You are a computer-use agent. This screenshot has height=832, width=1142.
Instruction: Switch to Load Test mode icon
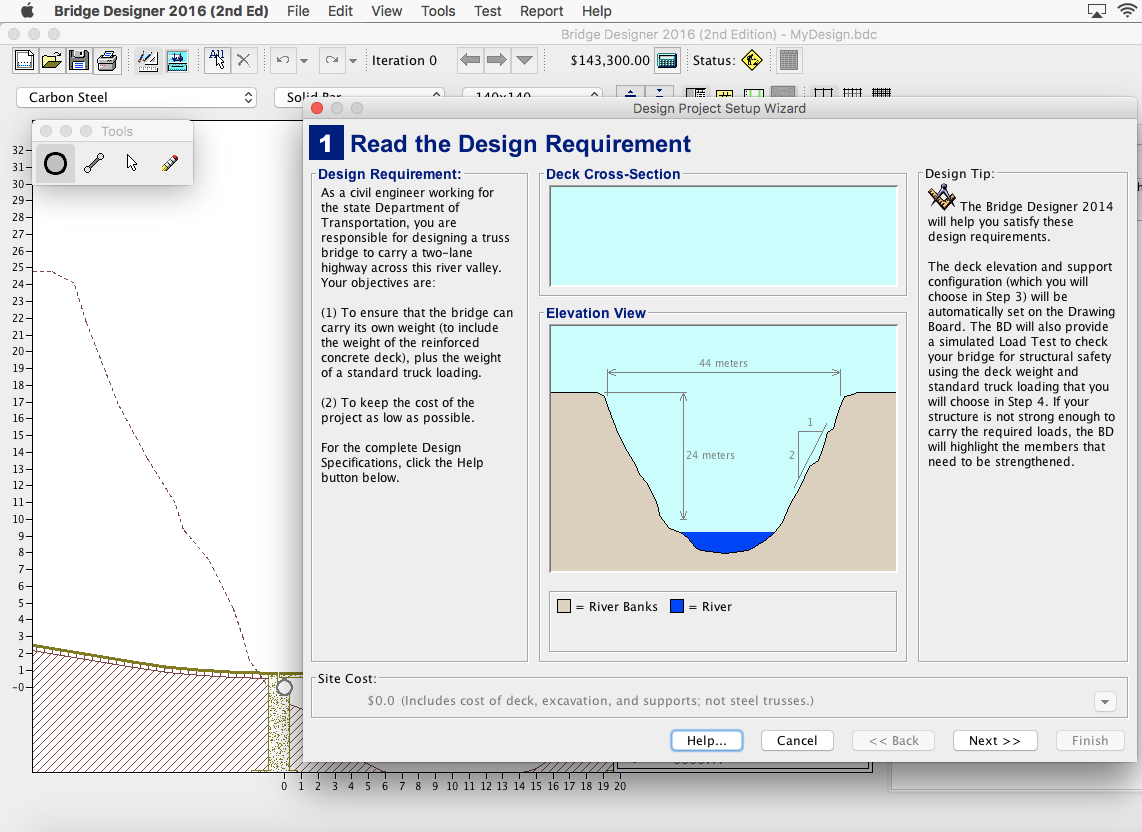[x=178, y=61]
